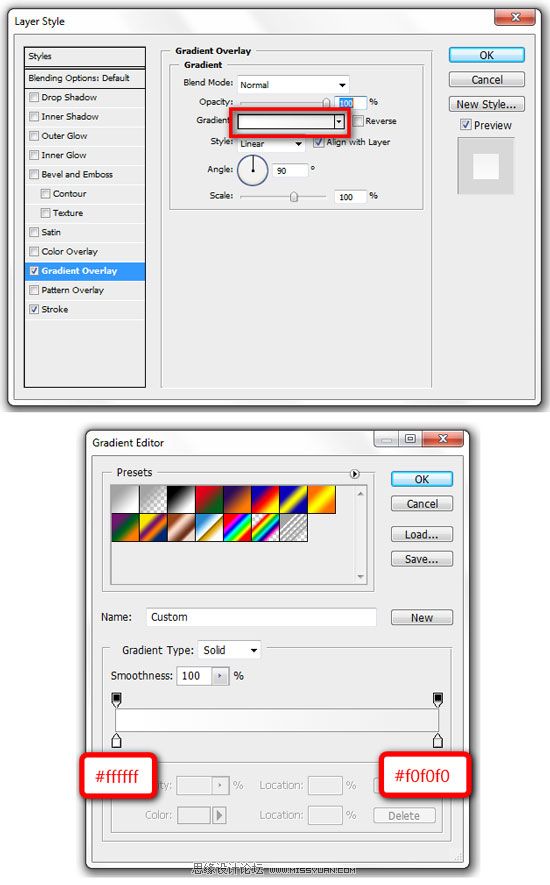Click the Angle dial in Gradient Overlay
Screen dimensions: 550x885
252,170
